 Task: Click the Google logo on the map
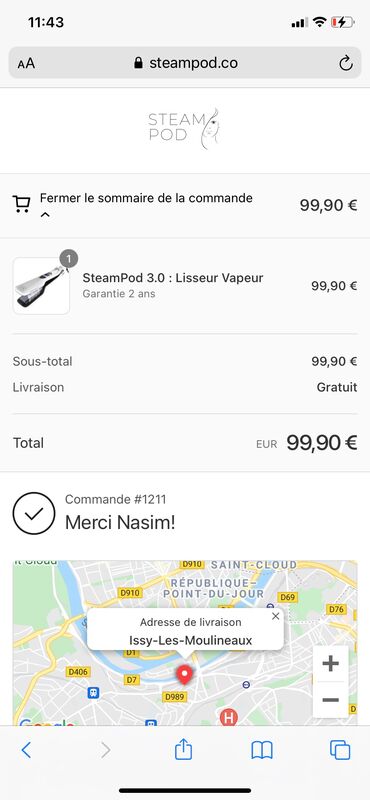pos(46,722)
